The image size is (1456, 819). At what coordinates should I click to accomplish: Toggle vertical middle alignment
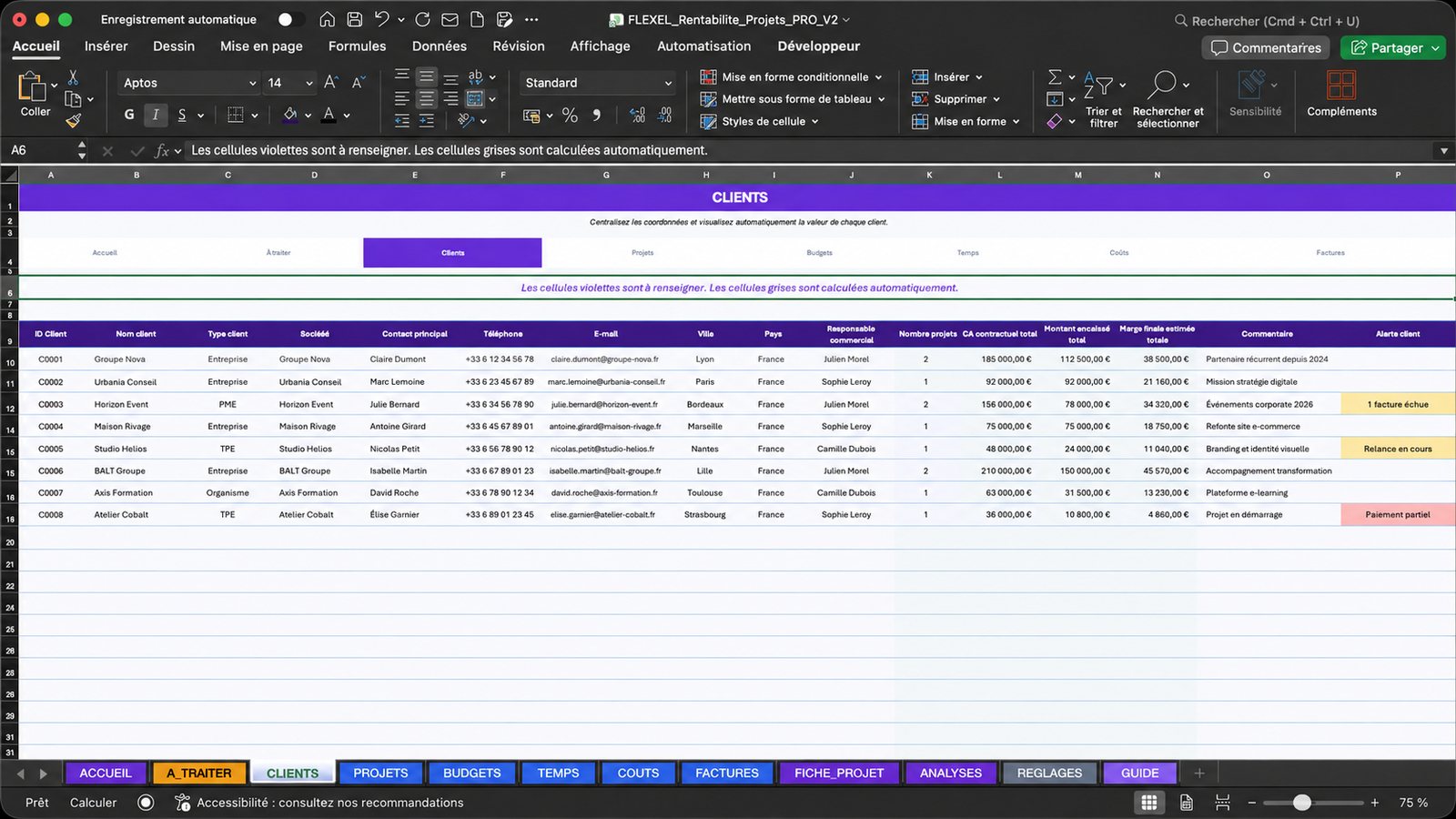tap(426, 76)
